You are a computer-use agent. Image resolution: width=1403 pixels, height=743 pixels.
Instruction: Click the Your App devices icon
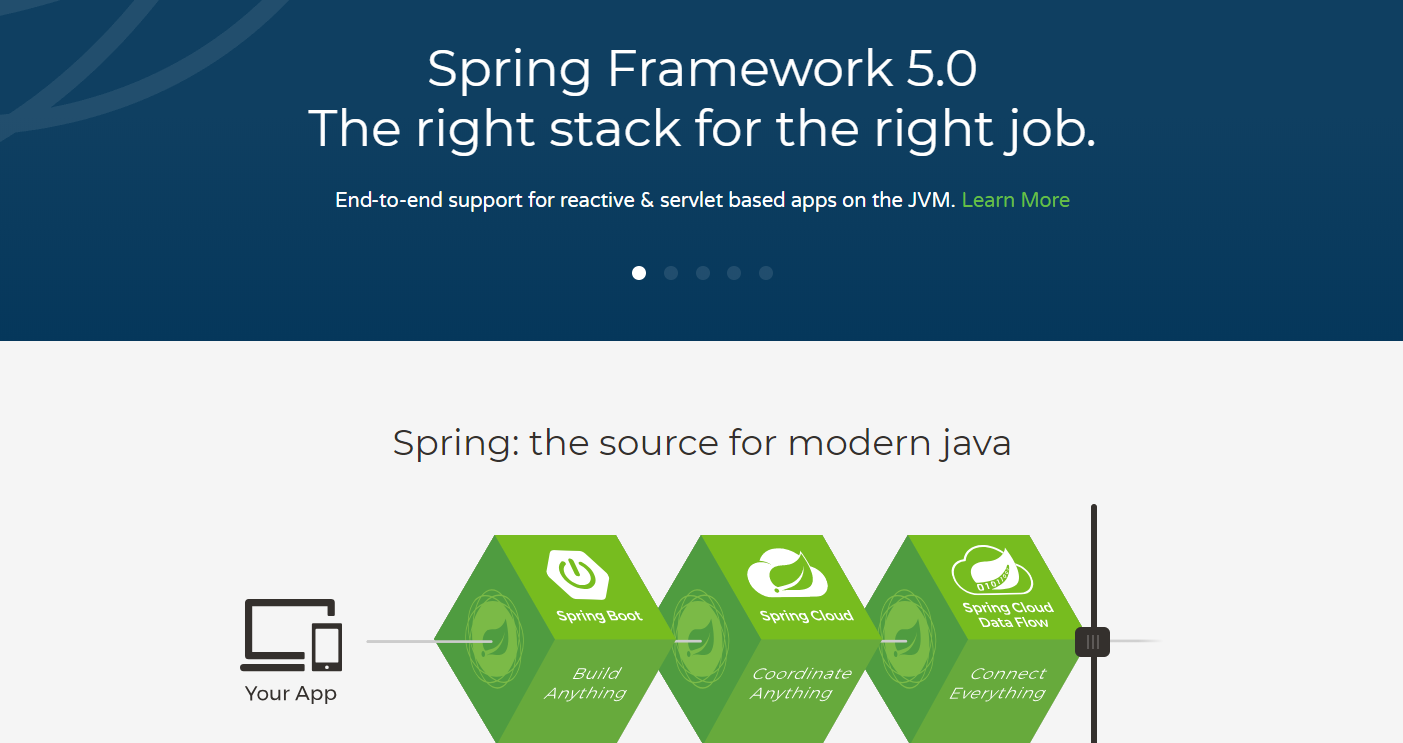point(291,635)
